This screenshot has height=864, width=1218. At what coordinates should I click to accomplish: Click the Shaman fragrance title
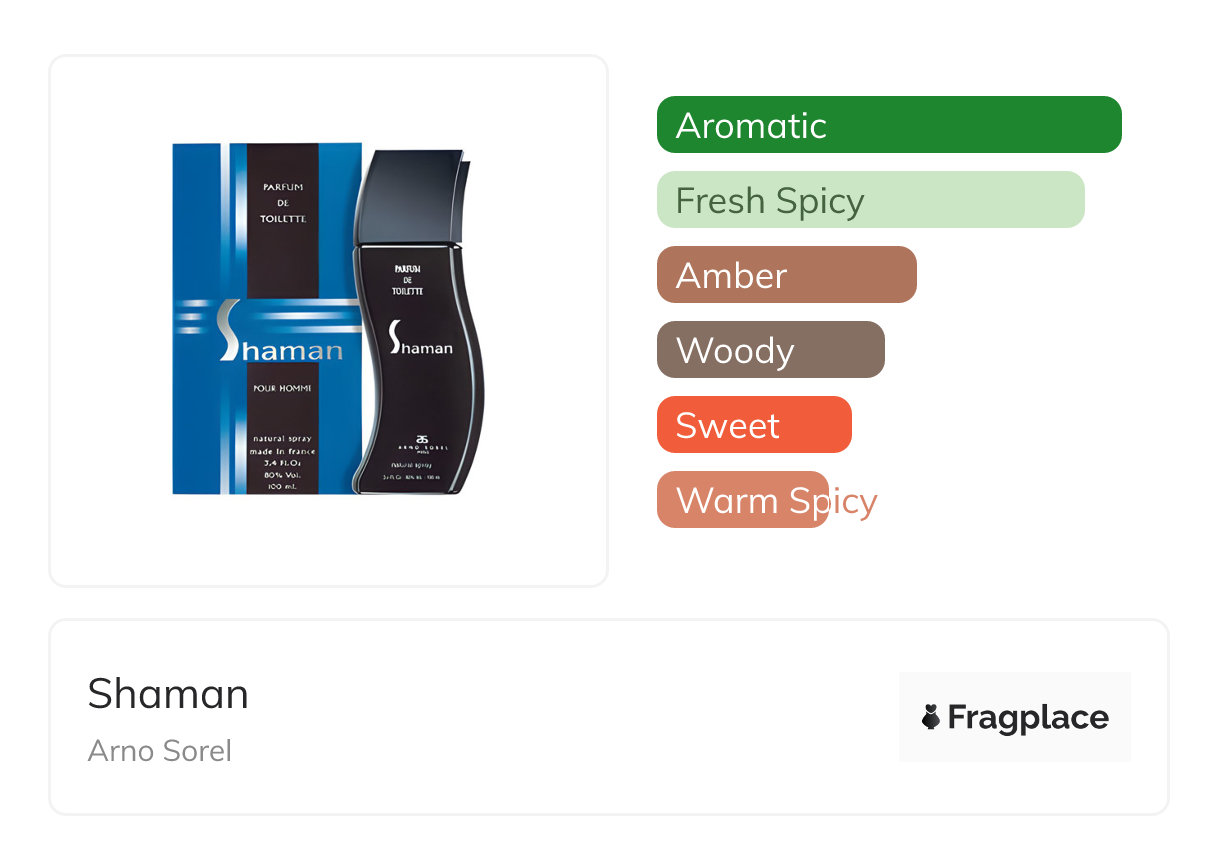tap(168, 693)
